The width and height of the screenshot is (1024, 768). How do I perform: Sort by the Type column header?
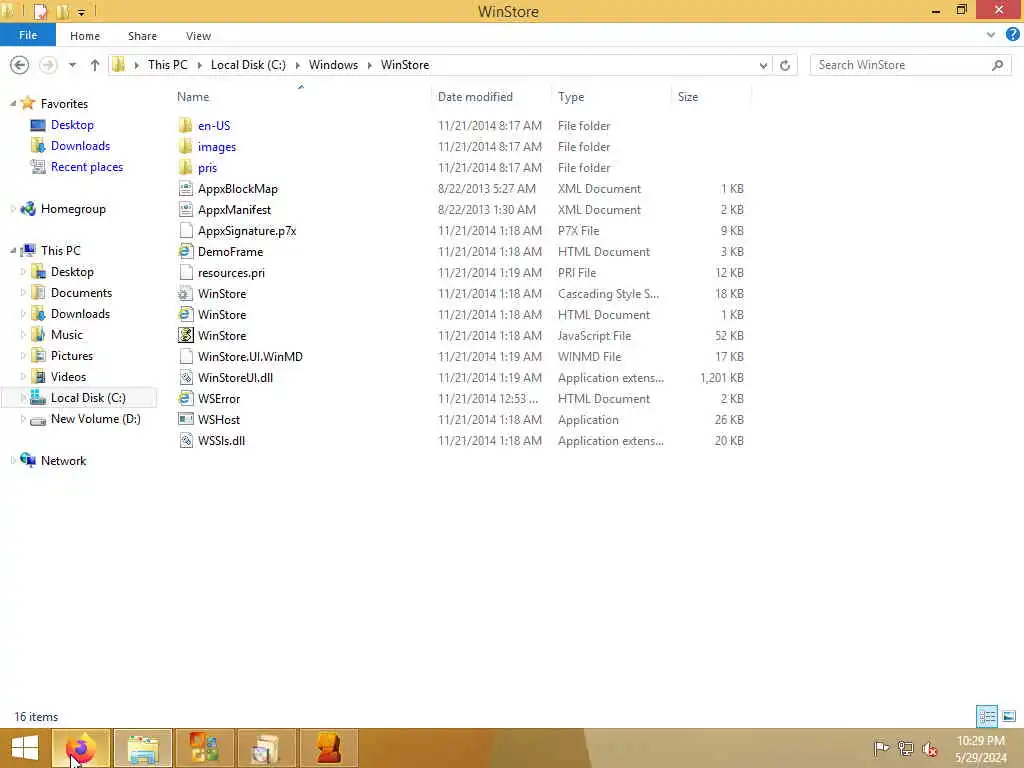coord(571,97)
